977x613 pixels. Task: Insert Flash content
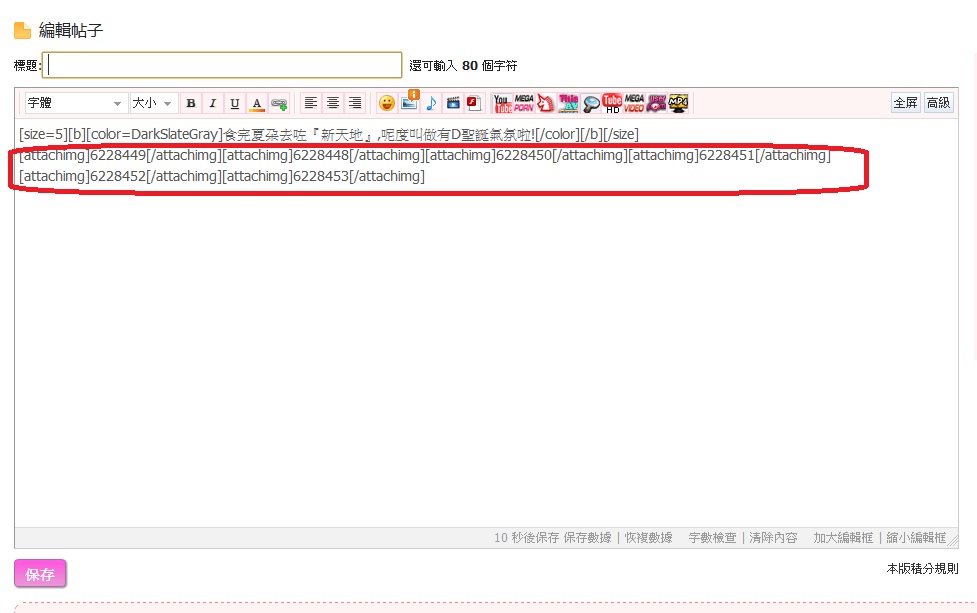[474, 103]
